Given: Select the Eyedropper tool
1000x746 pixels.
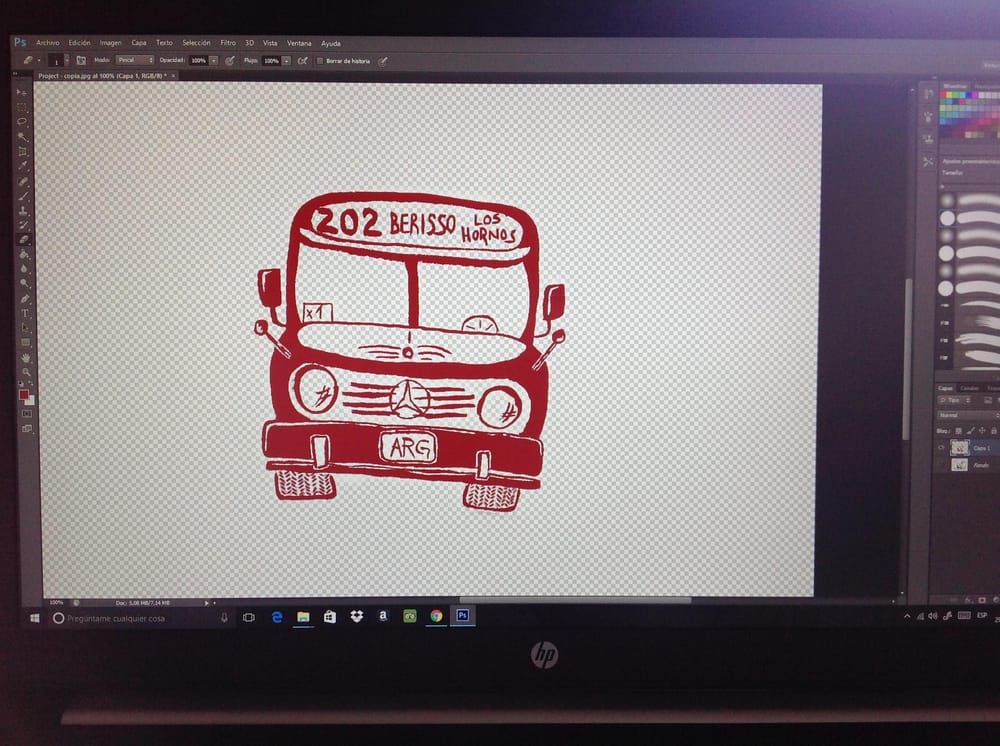Looking at the screenshot, I should [x=23, y=166].
